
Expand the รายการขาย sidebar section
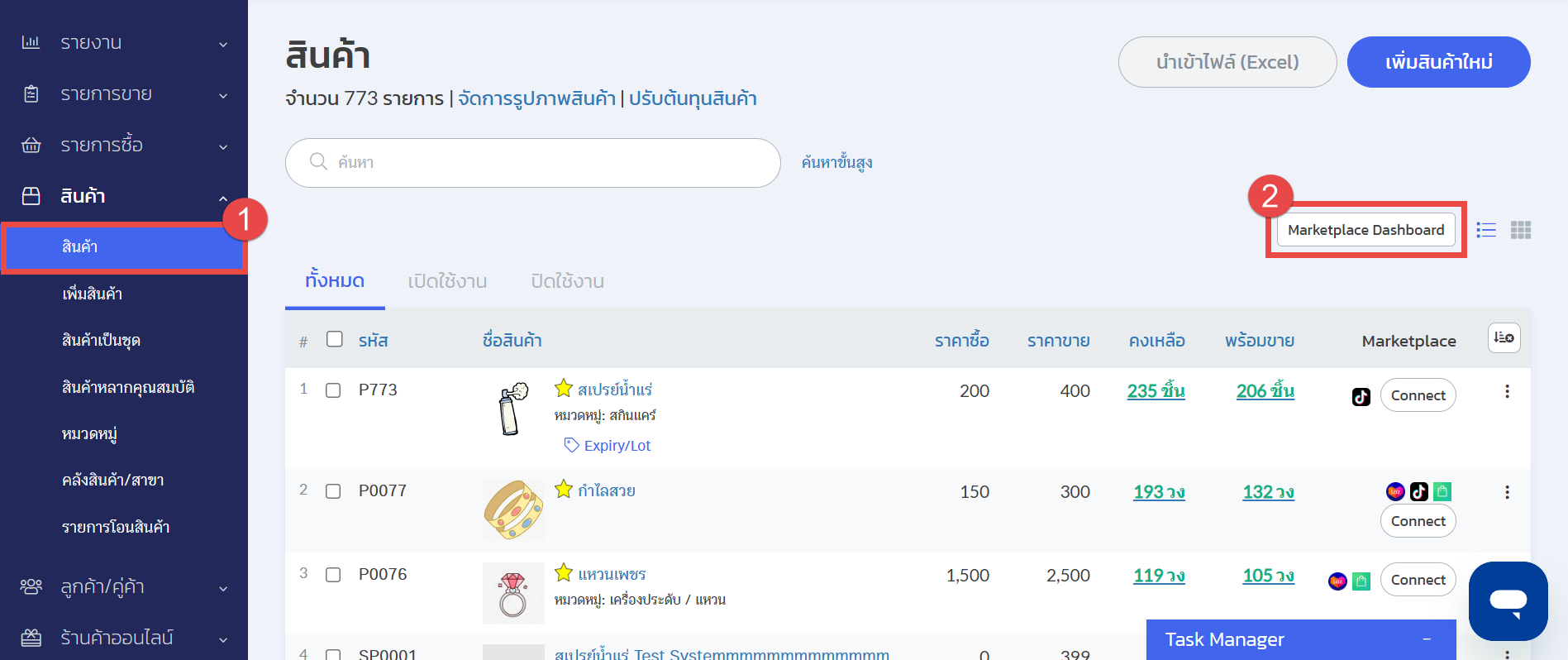tap(124, 94)
